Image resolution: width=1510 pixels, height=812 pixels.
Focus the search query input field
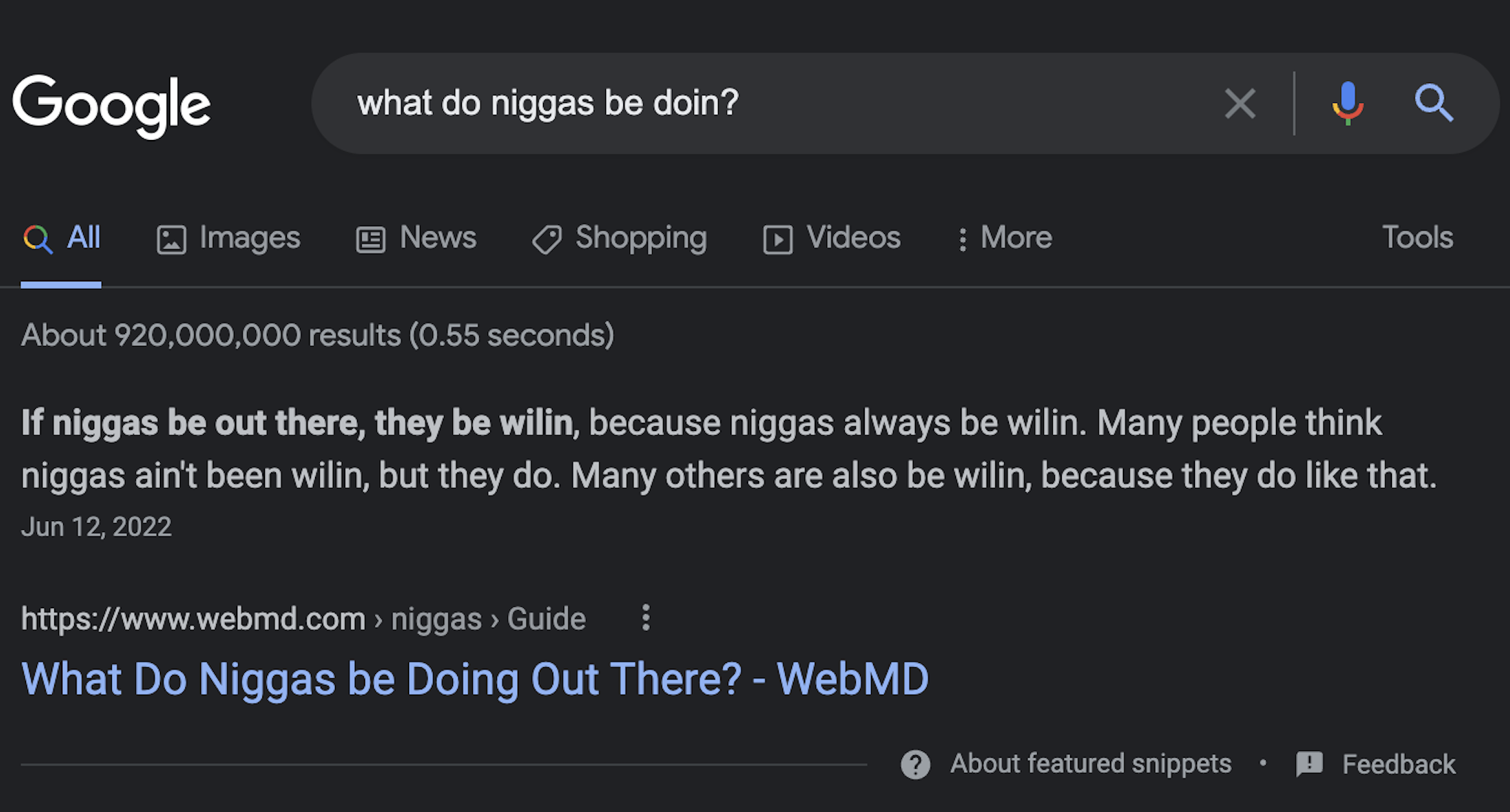[x=755, y=104]
